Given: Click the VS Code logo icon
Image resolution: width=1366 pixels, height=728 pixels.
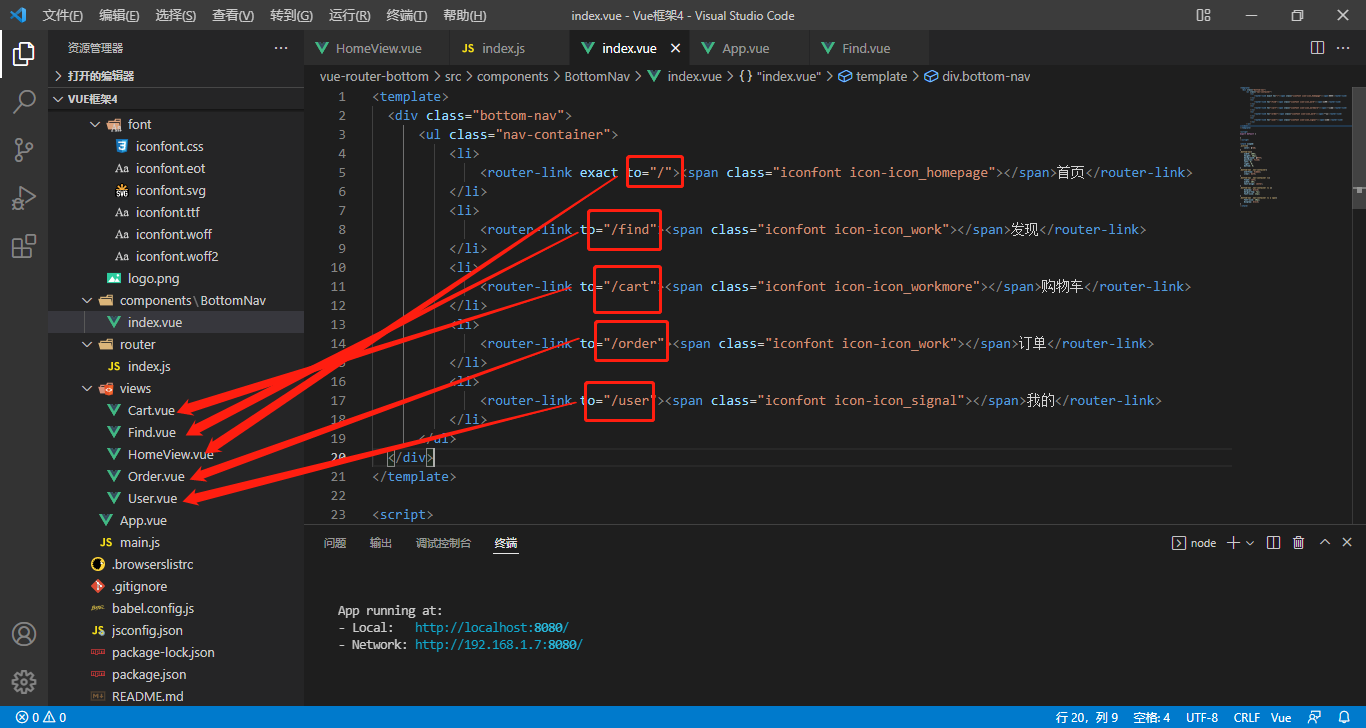Looking at the screenshot, I should (x=18, y=16).
